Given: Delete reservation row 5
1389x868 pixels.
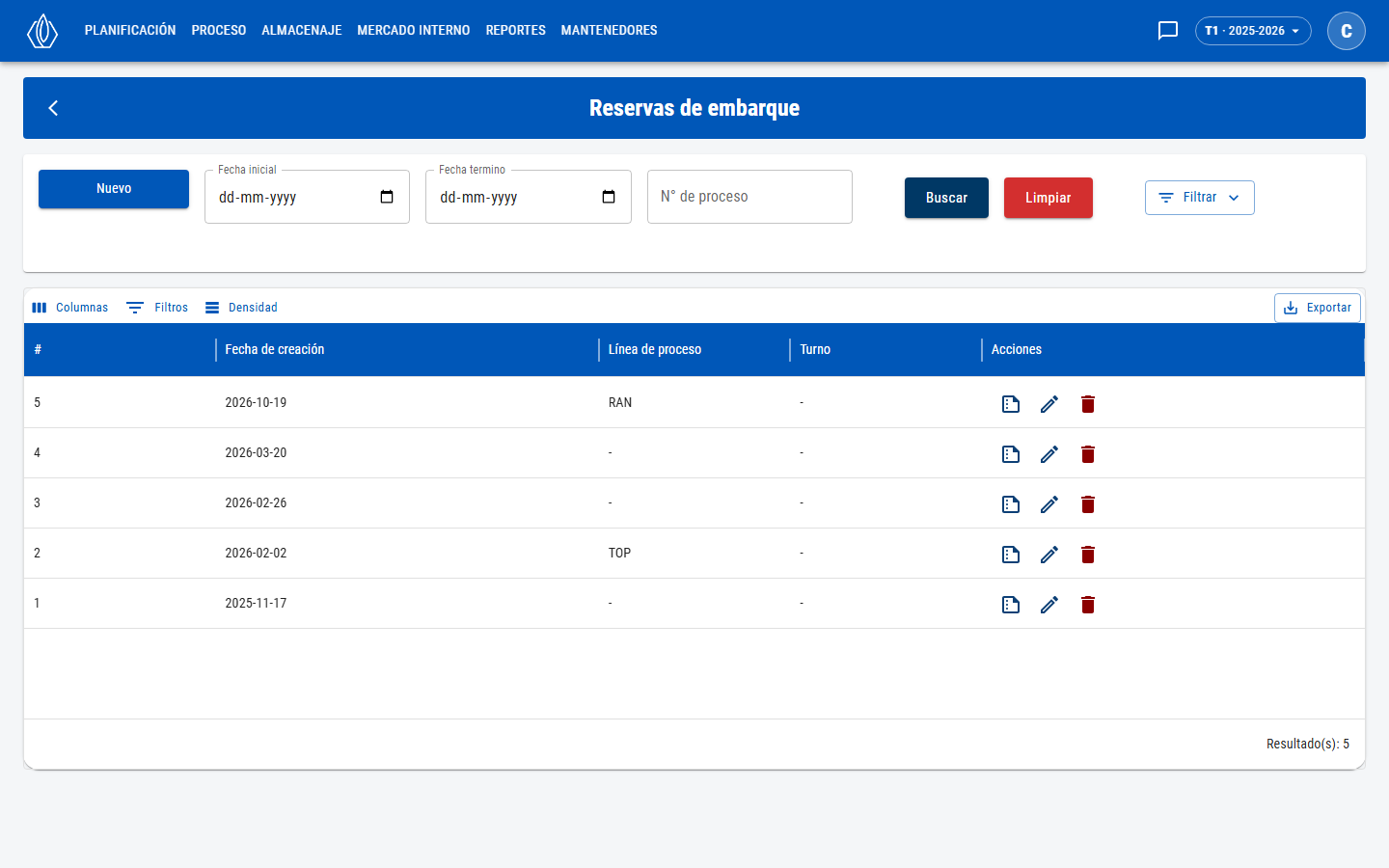Looking at the screenshot, I should (1088, 404).
